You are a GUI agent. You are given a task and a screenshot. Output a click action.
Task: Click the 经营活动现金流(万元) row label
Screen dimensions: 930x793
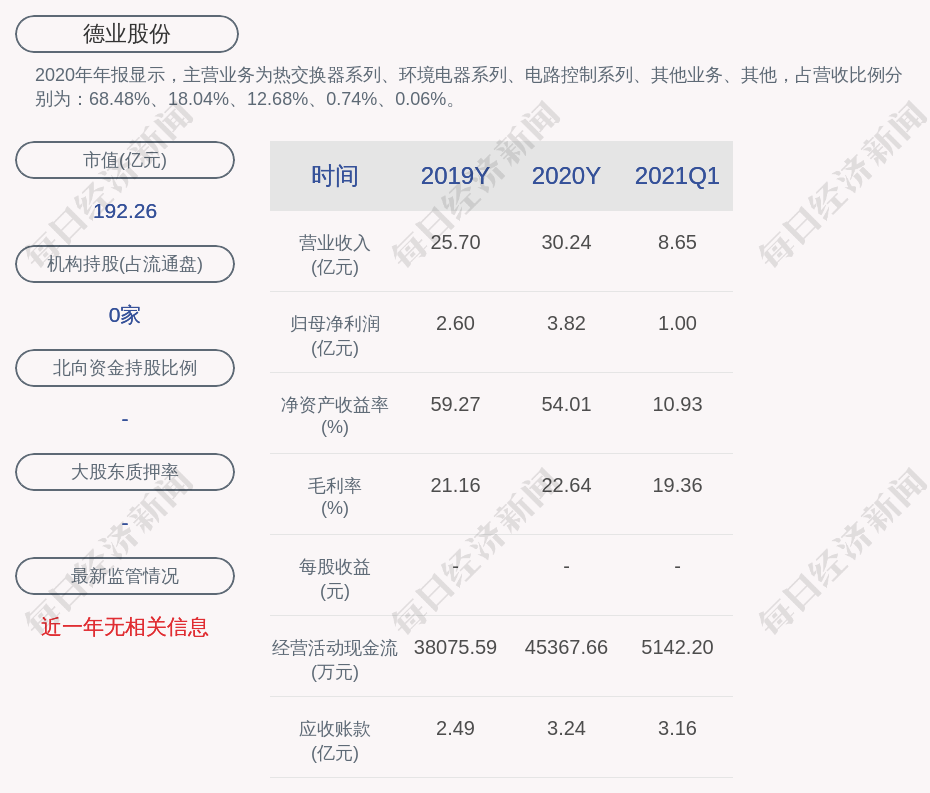point(335,660)
